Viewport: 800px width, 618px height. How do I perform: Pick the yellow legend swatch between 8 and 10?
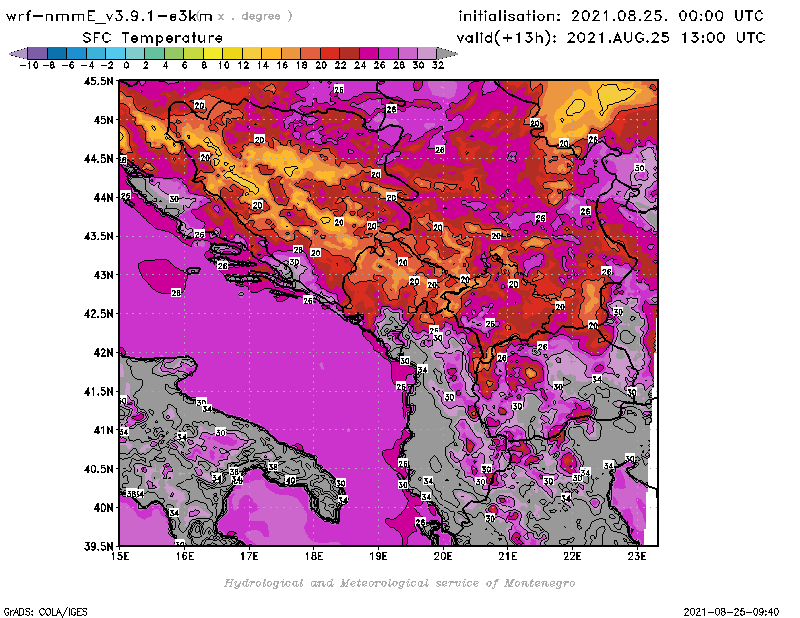(x=213, y=53)
